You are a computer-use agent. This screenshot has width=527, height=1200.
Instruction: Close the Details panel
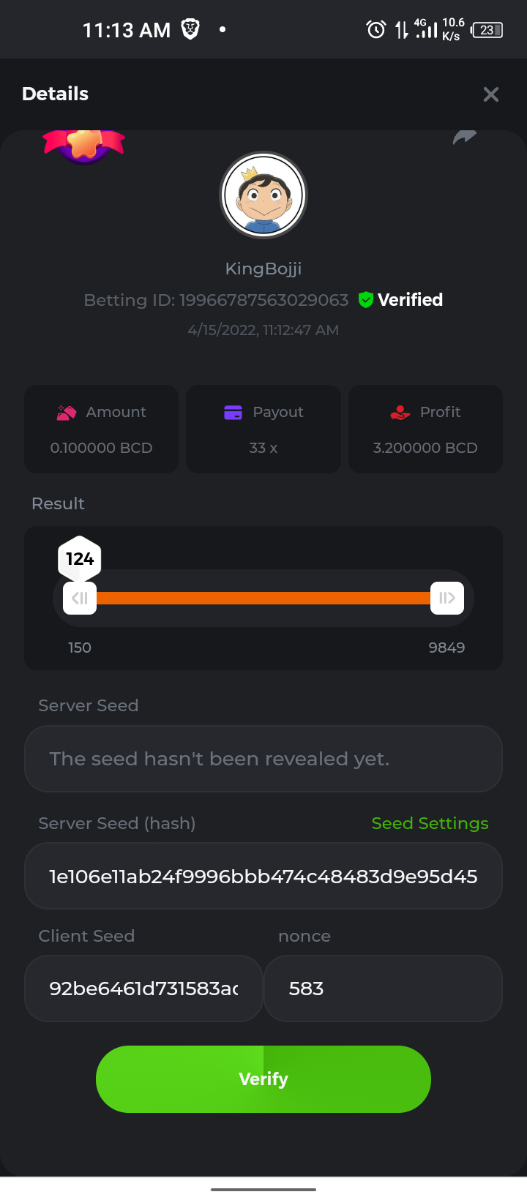[x=491, y=94]
